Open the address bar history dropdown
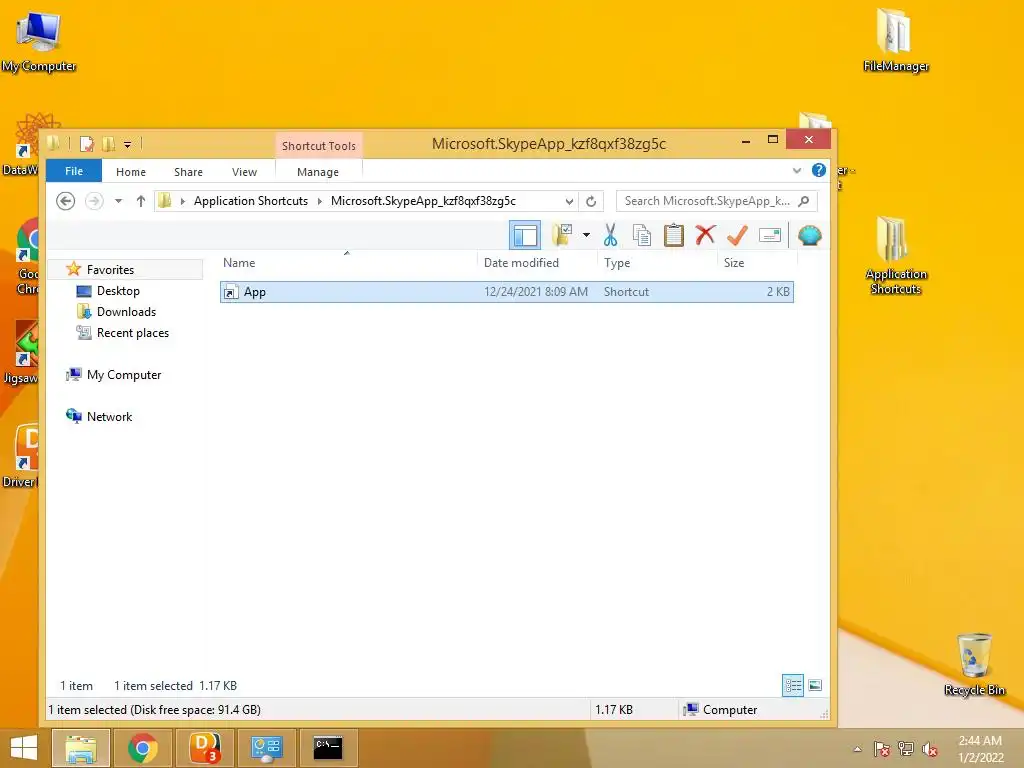The height and width of the screenshot is (768, 1024). pos(569,201)
